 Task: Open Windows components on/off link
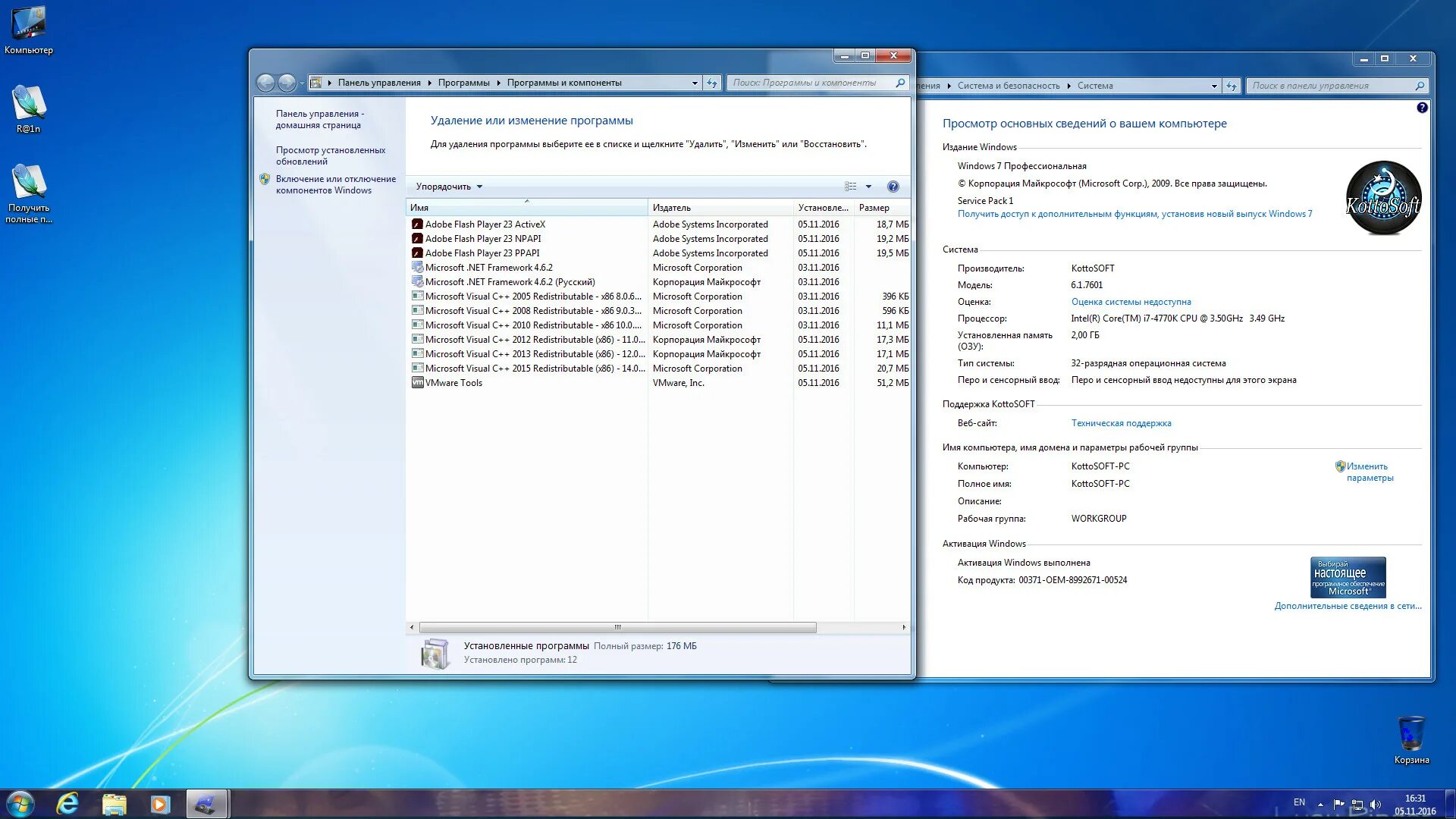coord(335,184)
